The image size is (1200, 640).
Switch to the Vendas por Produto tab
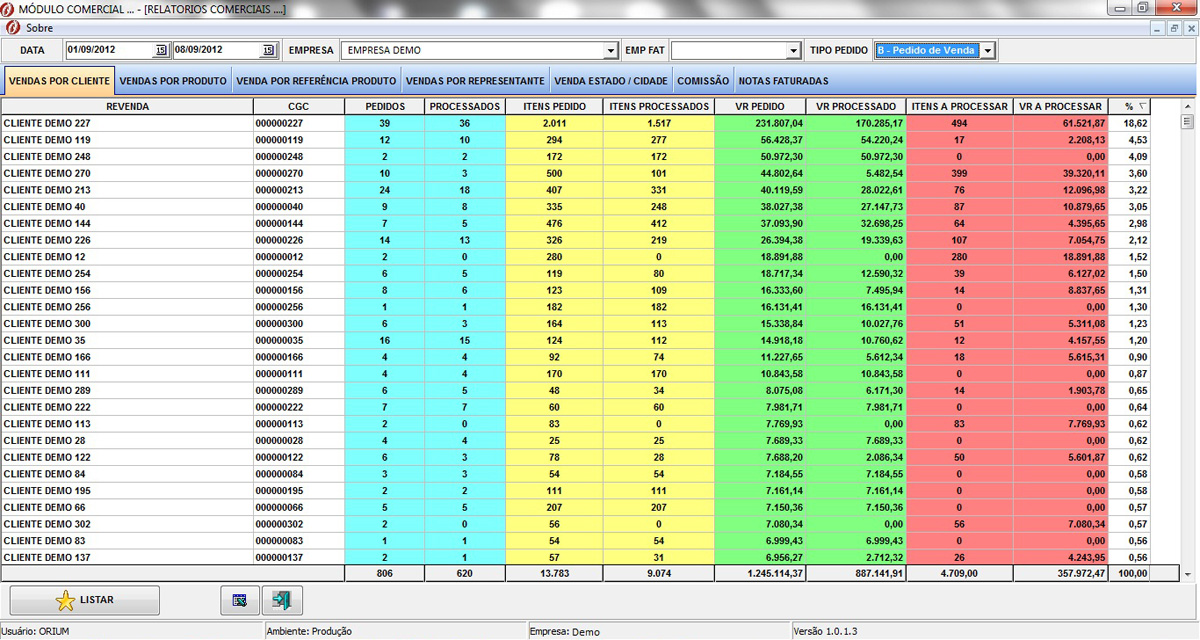pyautogui.click(x=173, y=81)
